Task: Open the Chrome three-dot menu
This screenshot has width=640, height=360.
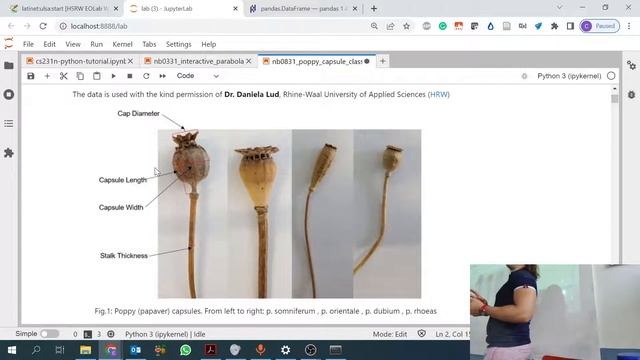Action: coord(629,26)
